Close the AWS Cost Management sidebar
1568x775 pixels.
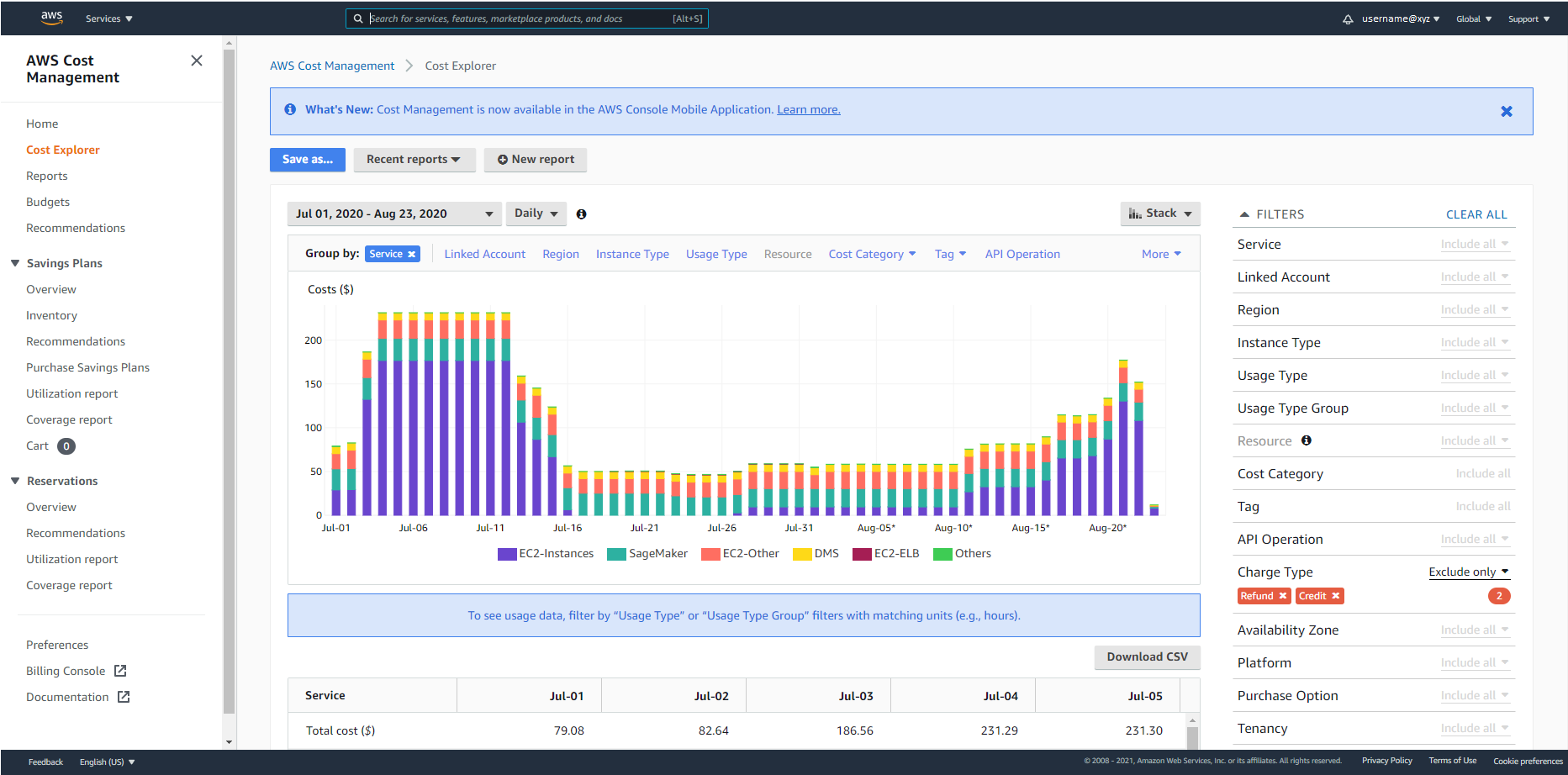click(x=197, y=61)
